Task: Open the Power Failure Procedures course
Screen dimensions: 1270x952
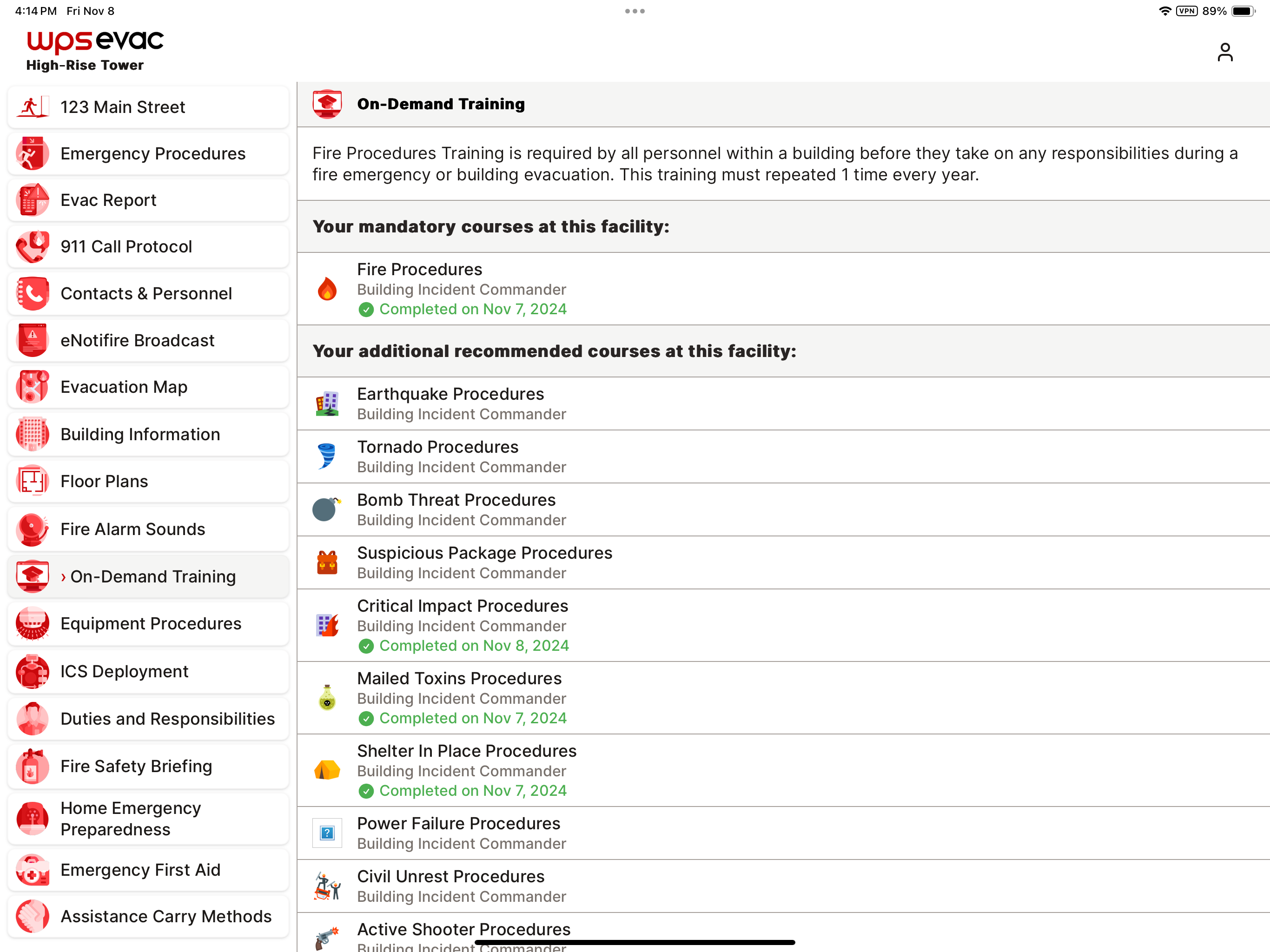Action: pos(783,833)
